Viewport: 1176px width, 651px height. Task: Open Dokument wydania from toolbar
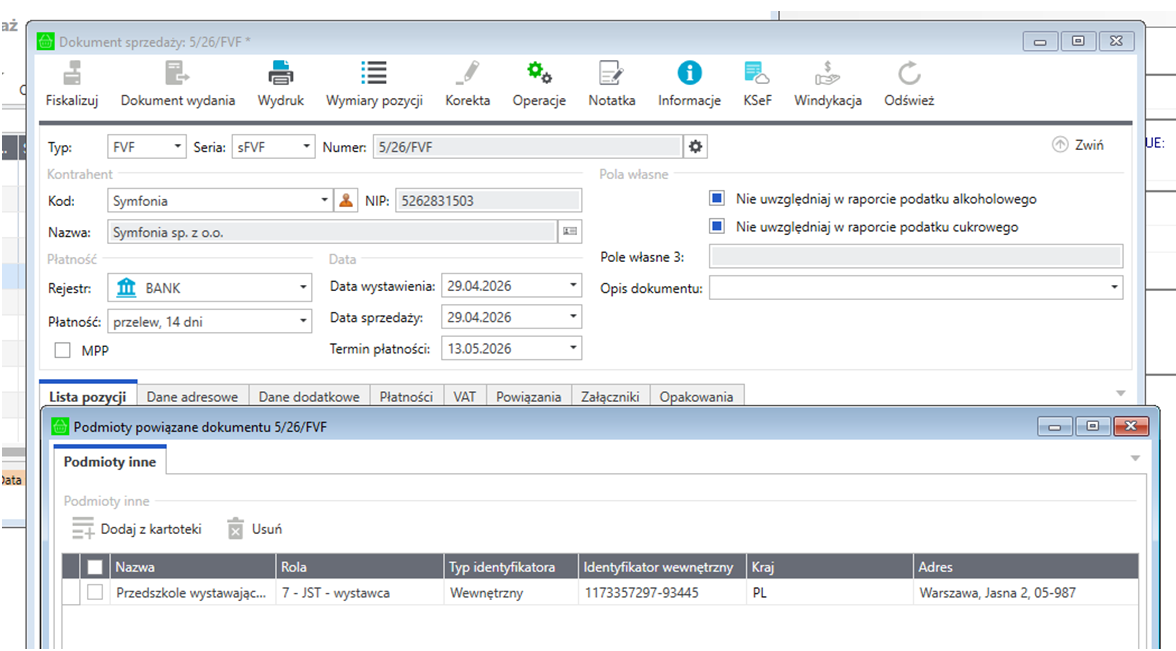tap(177, 74)
